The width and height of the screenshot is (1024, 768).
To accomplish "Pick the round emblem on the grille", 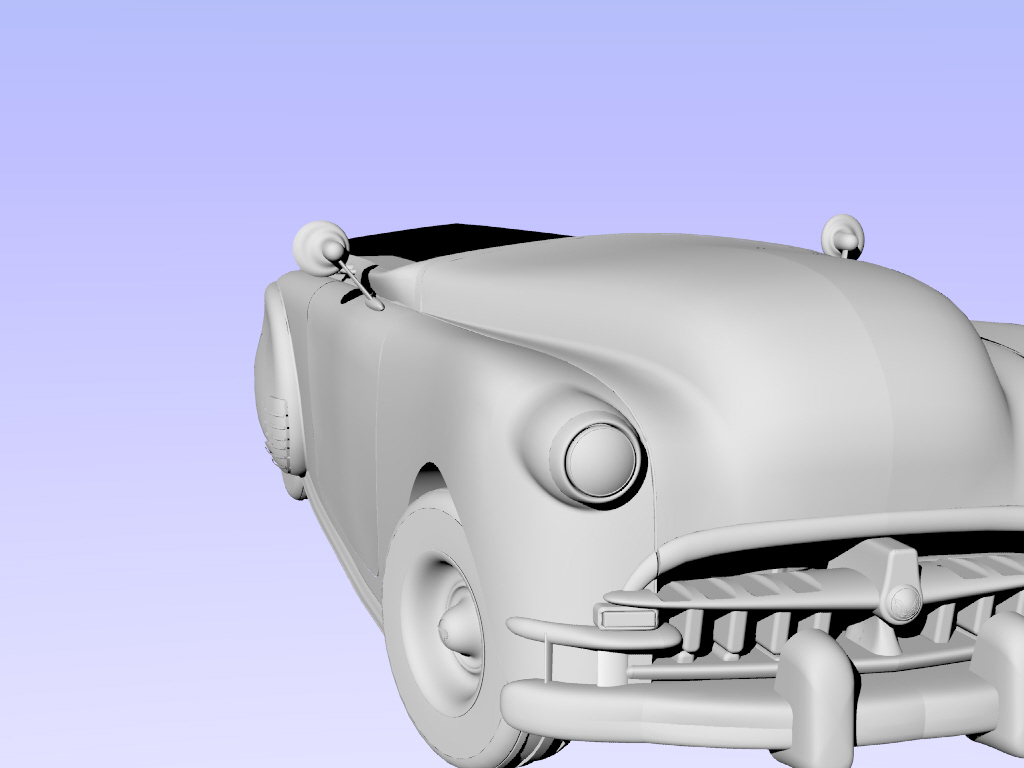I will tap(904, 602).
